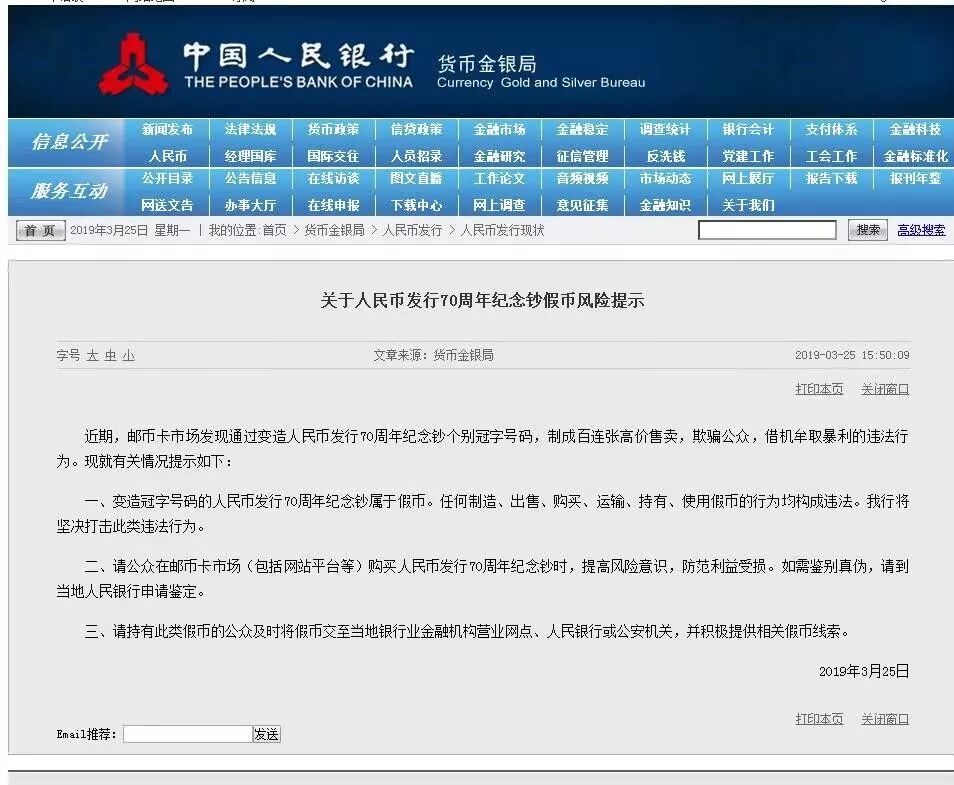Click the 首页 home button
954x785 pixels.
[40, 231]
